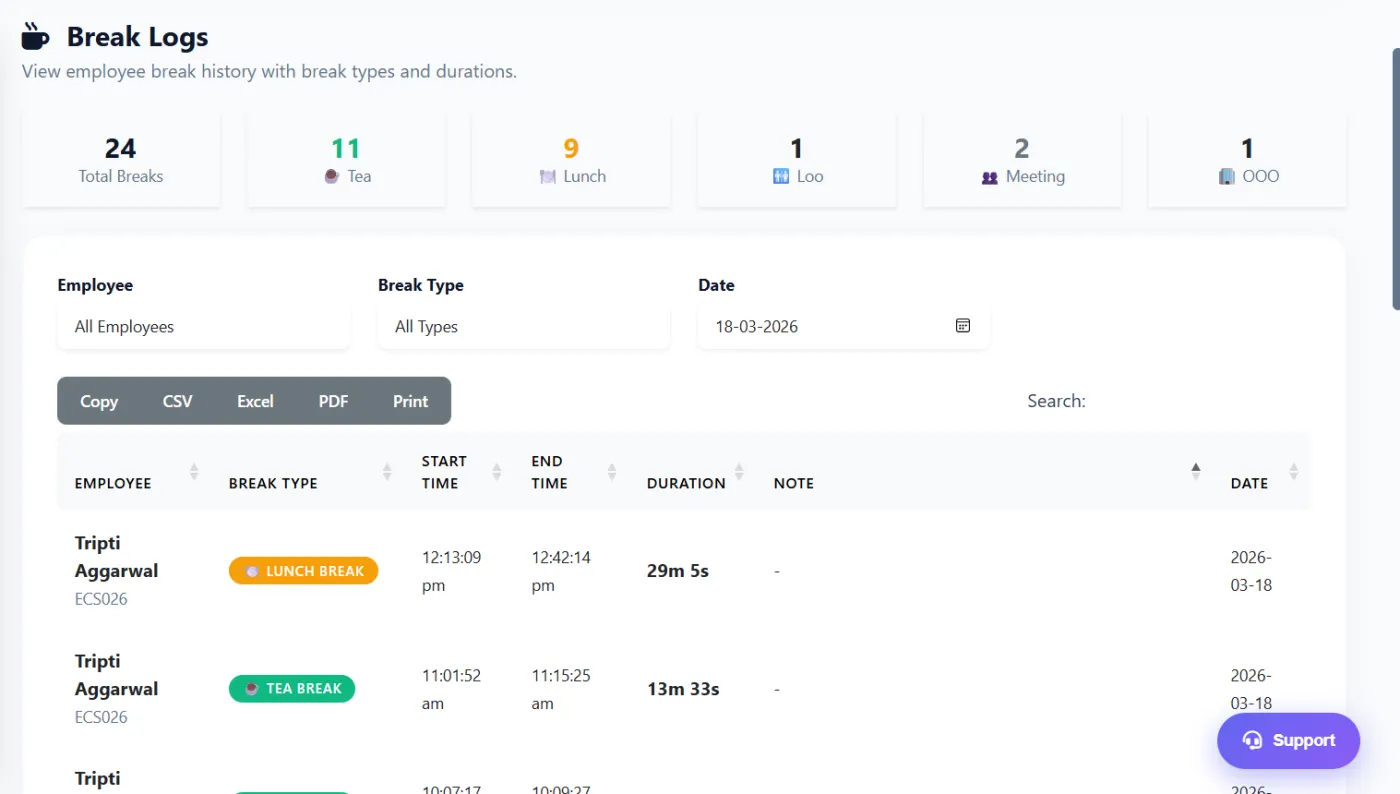Screen dimensions: 1400x794
Task: Click the Lunch count 9
Action: click(x=571, y=149)
